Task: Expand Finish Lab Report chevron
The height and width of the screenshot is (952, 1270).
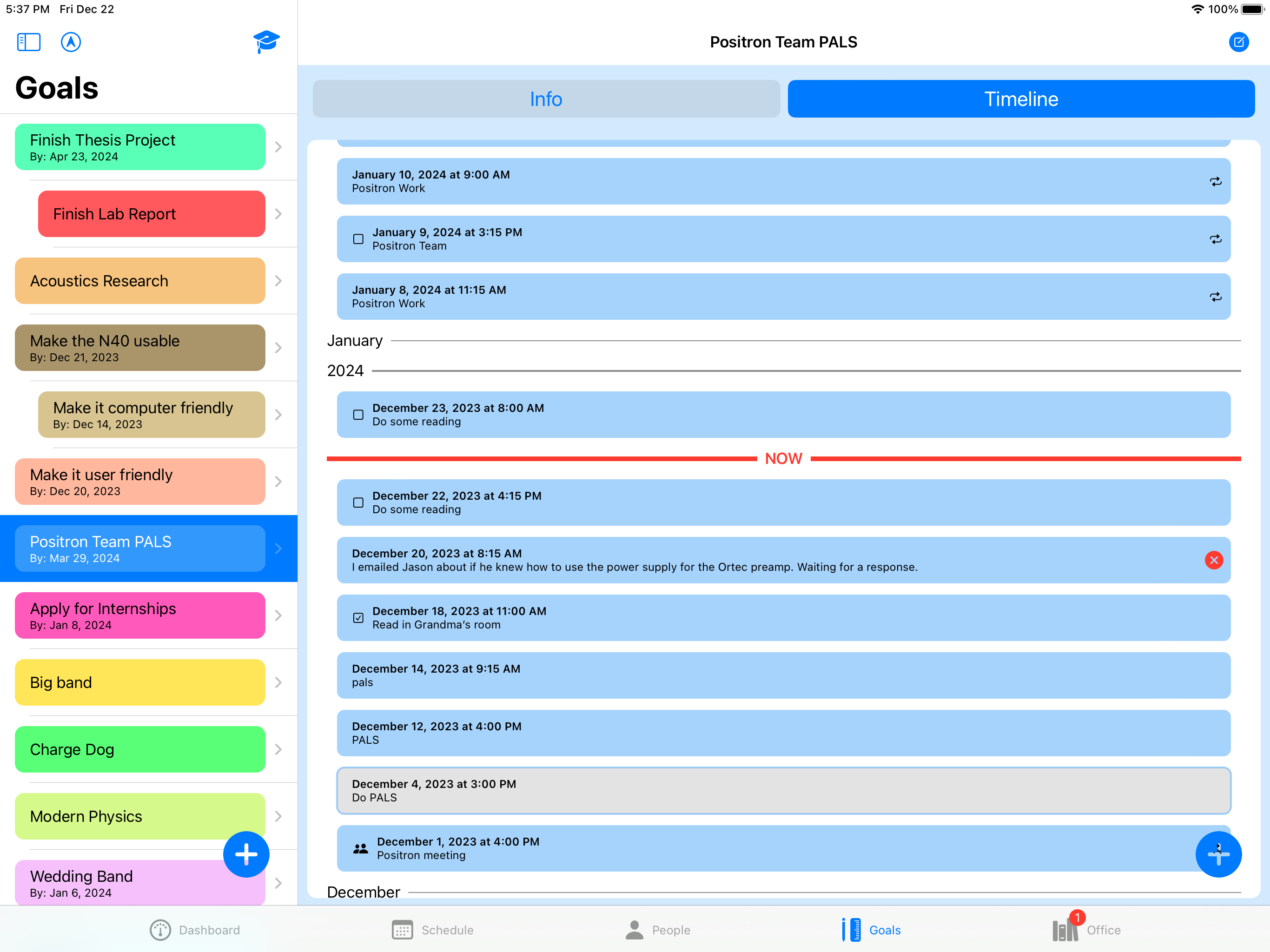Action: click(x=278, y=214)
